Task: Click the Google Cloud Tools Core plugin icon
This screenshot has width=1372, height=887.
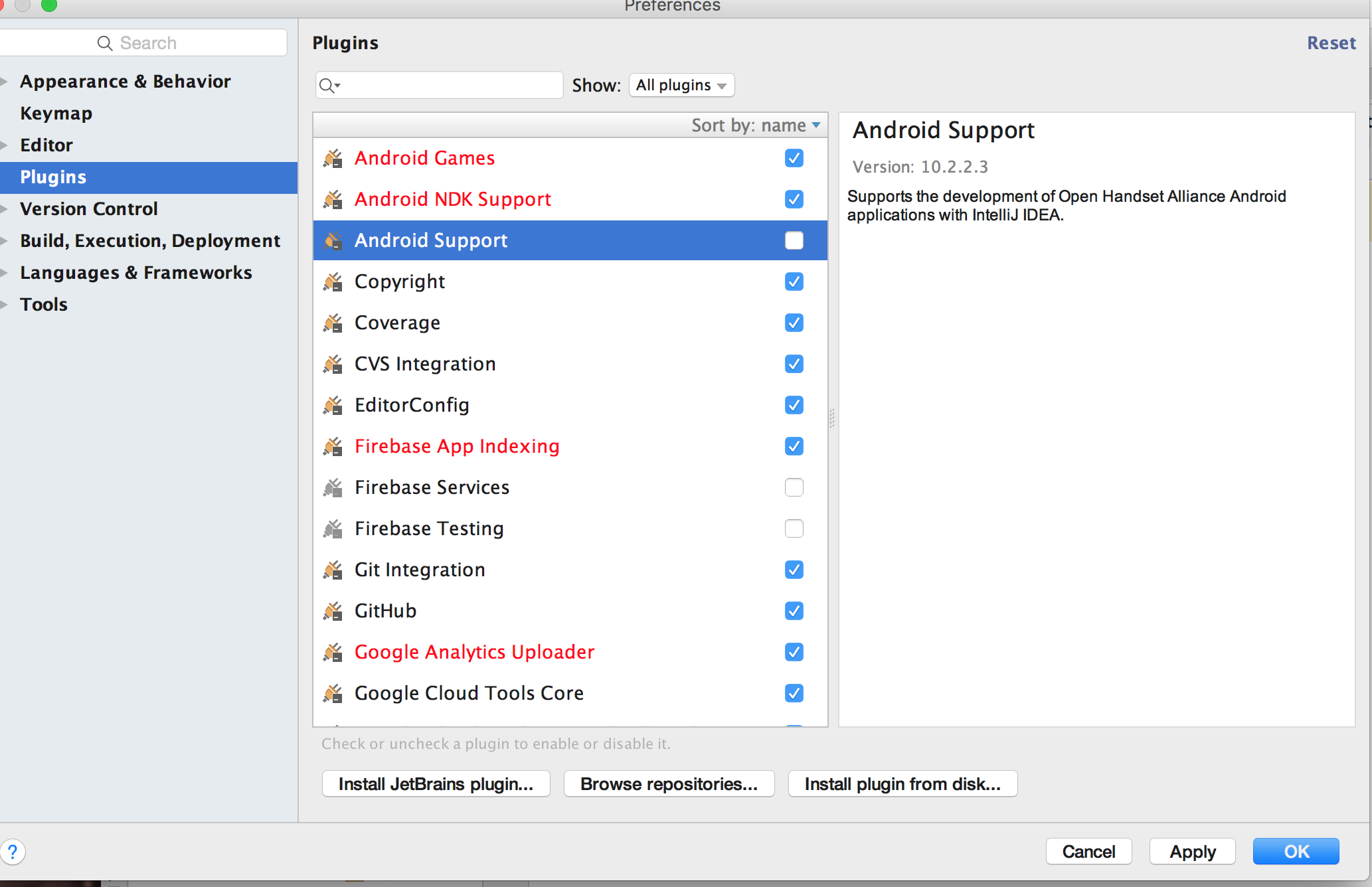Action: 333,693
